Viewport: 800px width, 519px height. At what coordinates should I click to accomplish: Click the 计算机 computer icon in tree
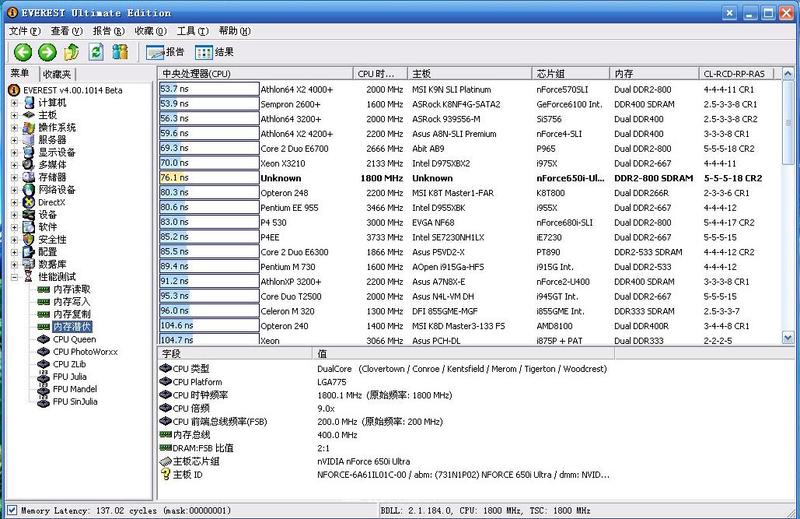click(x=29, y=103)
